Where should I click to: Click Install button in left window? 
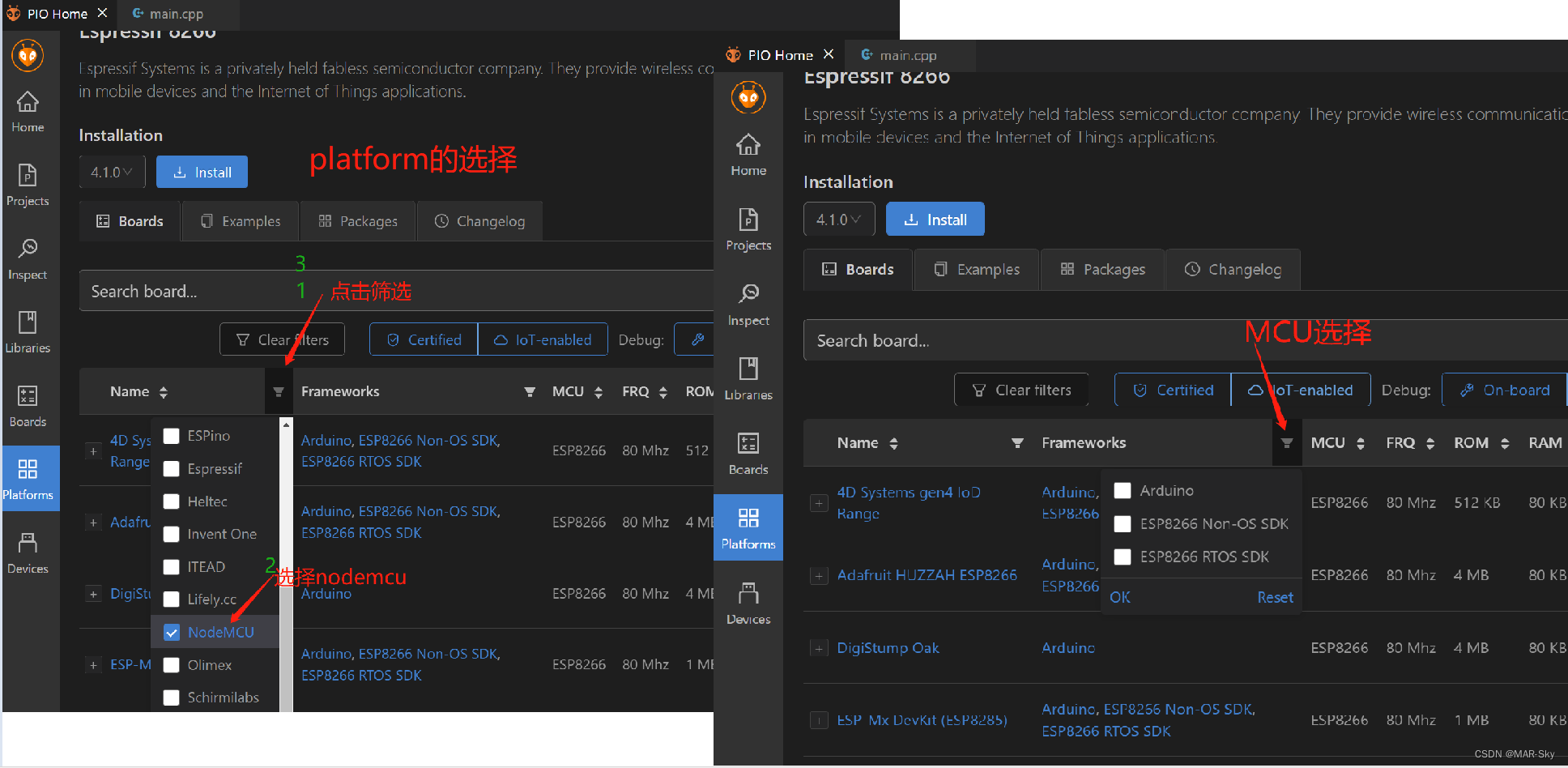pos(202,172)
